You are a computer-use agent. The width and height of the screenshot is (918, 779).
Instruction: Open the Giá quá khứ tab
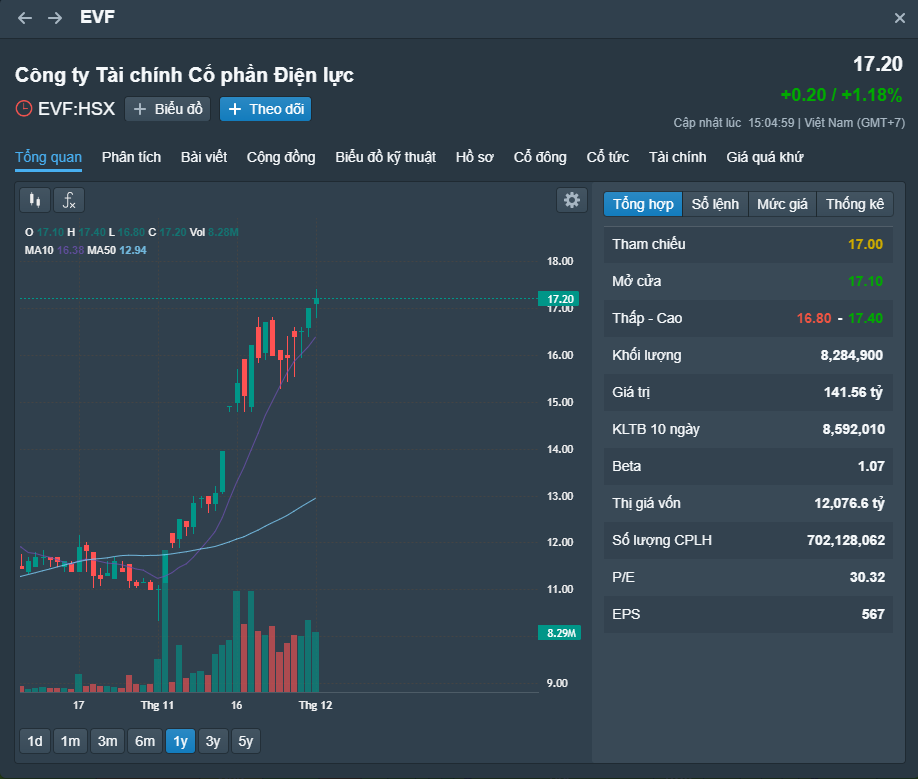(x=765, y=157)
